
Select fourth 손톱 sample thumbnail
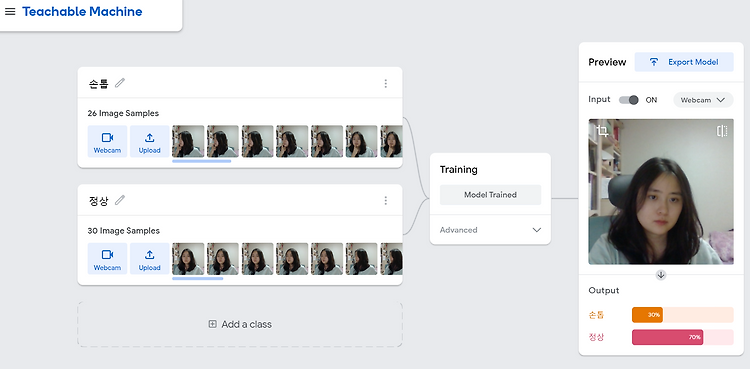click(x=292, y=142)
